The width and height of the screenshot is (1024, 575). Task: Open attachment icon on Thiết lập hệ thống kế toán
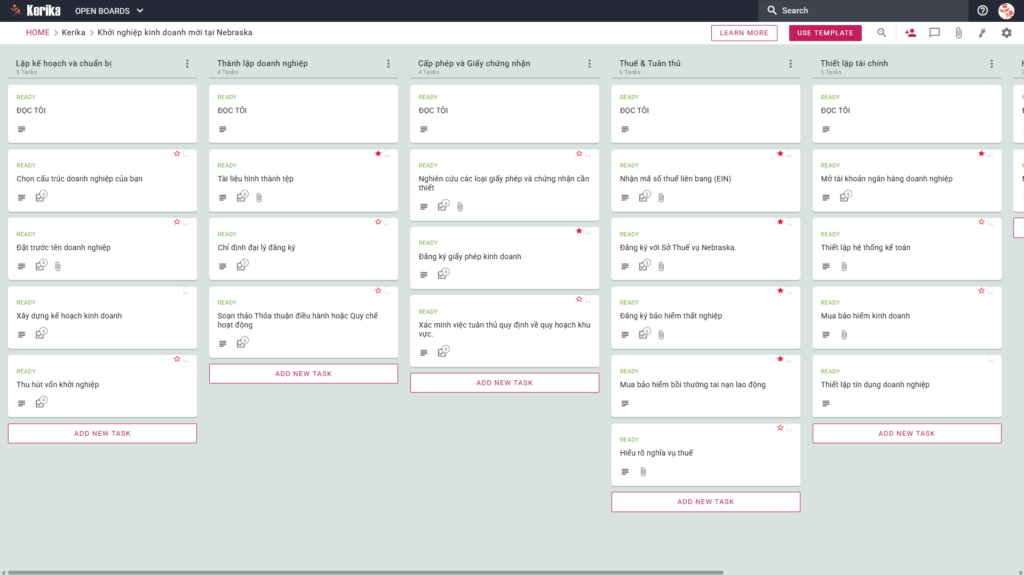point(844,266)
